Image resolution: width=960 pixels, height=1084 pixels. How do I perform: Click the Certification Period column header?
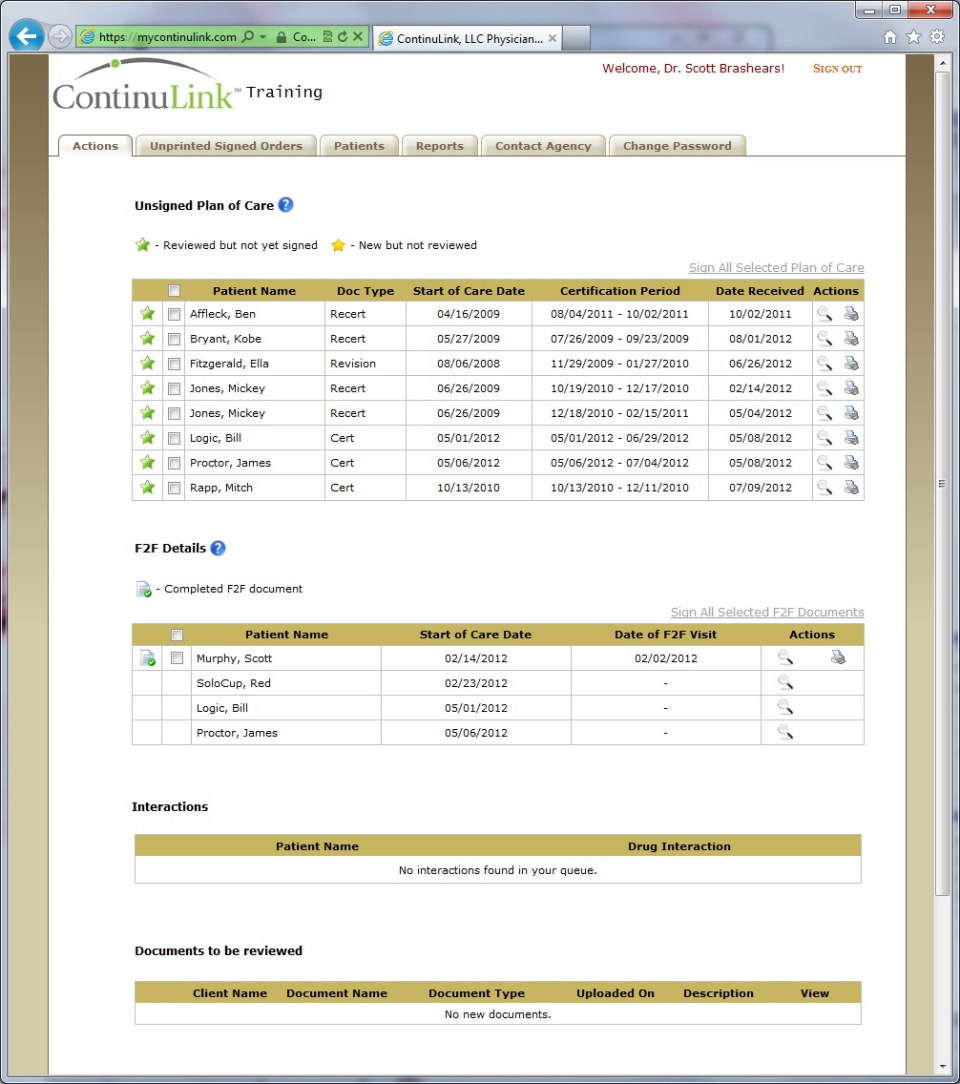tap(620, 291)
